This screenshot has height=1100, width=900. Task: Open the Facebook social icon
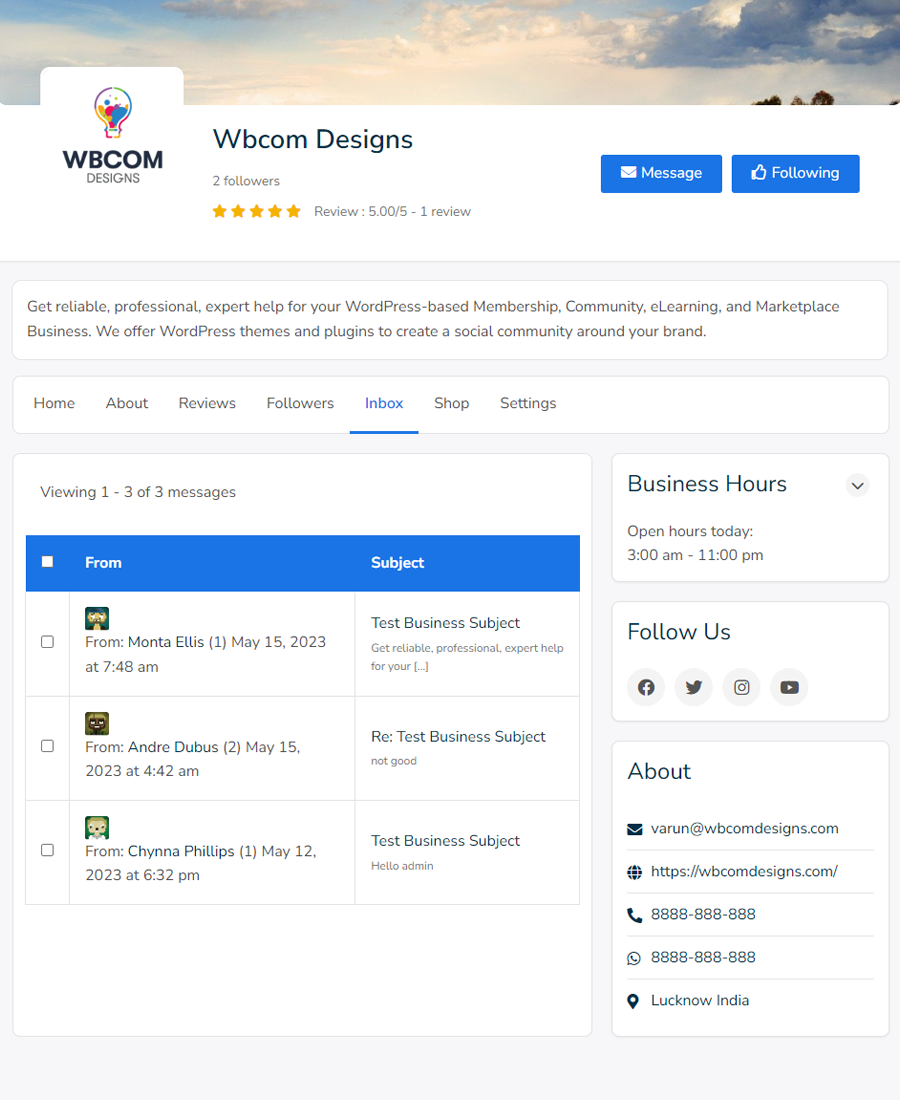click(x=646, y=687)
